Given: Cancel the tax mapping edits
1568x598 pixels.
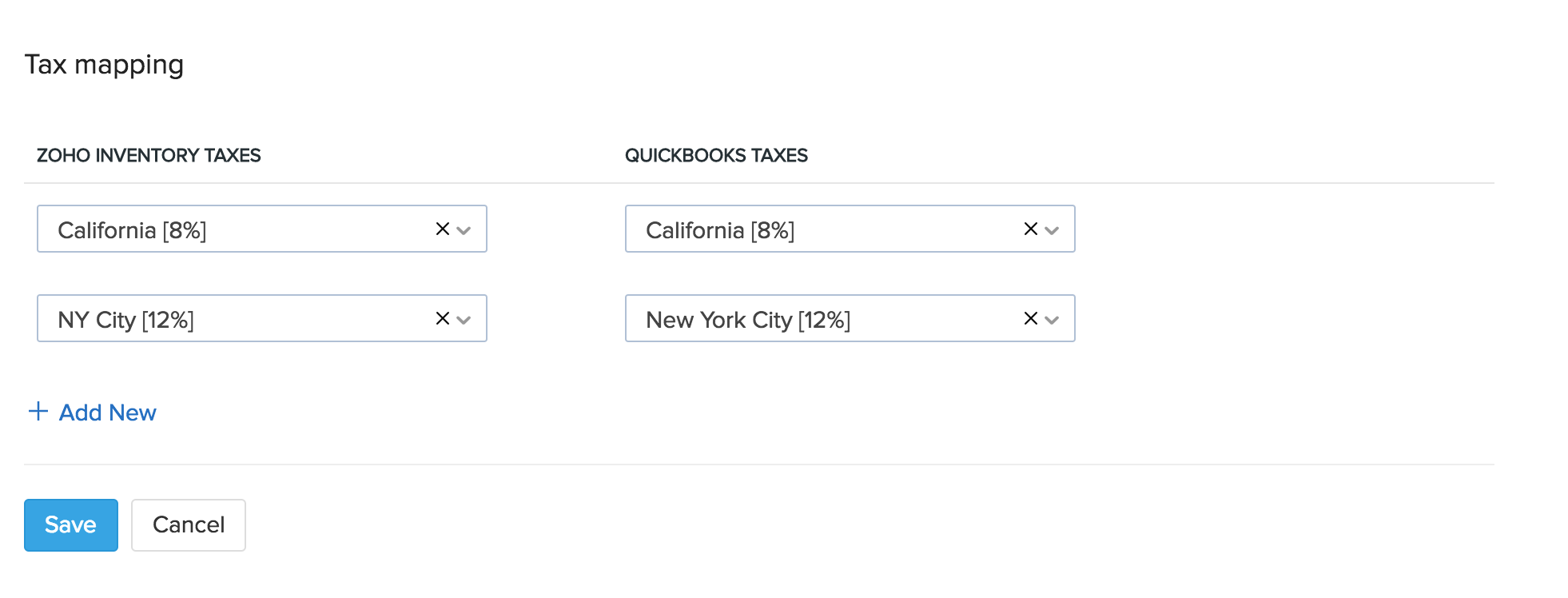Looking at the screenshot, I should (188, 524).
